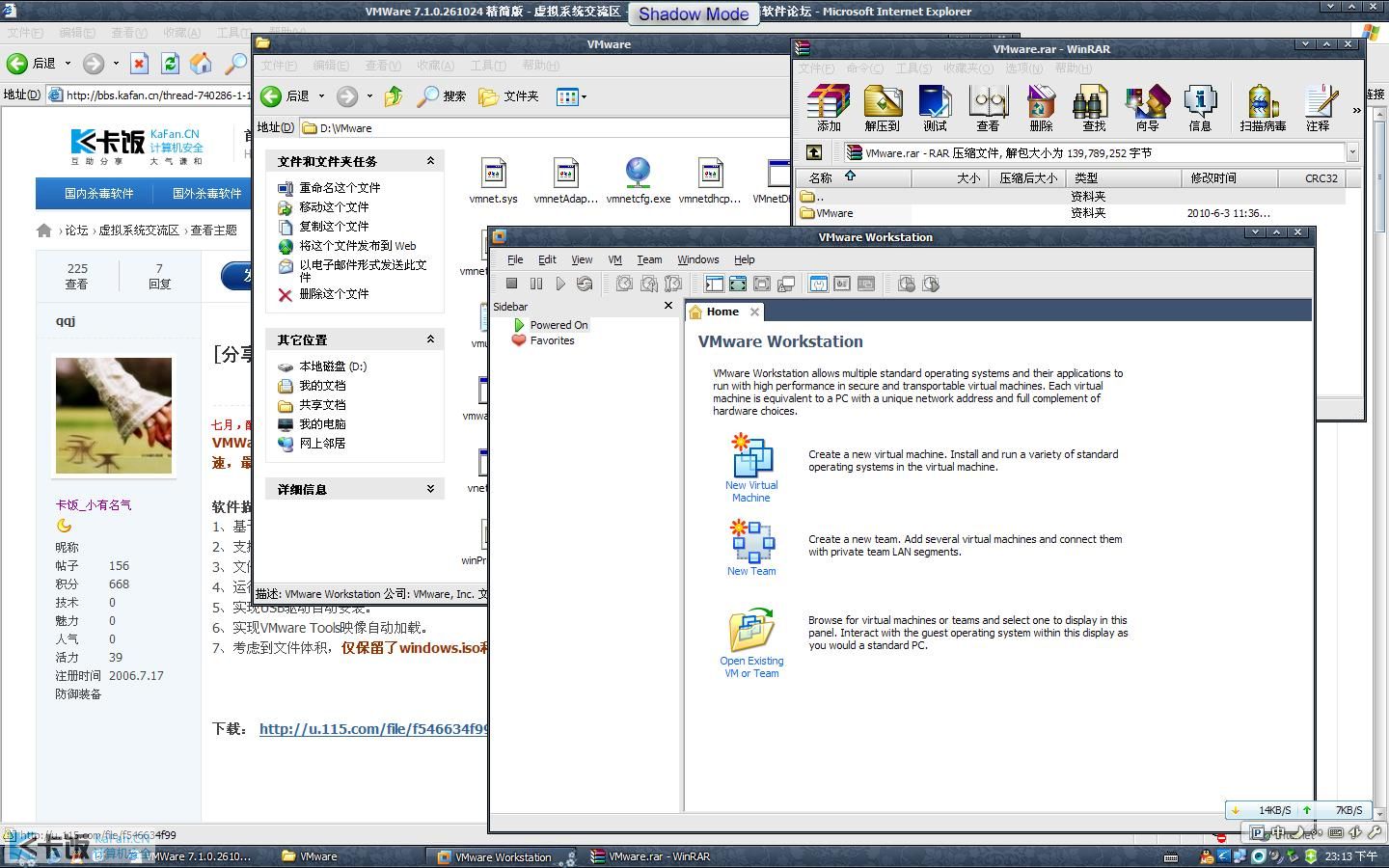The width and height of the screenshot is (1389, 868).
Task: Click the Record icon in VMware toolbar
Action: click(x=907, y=284)
